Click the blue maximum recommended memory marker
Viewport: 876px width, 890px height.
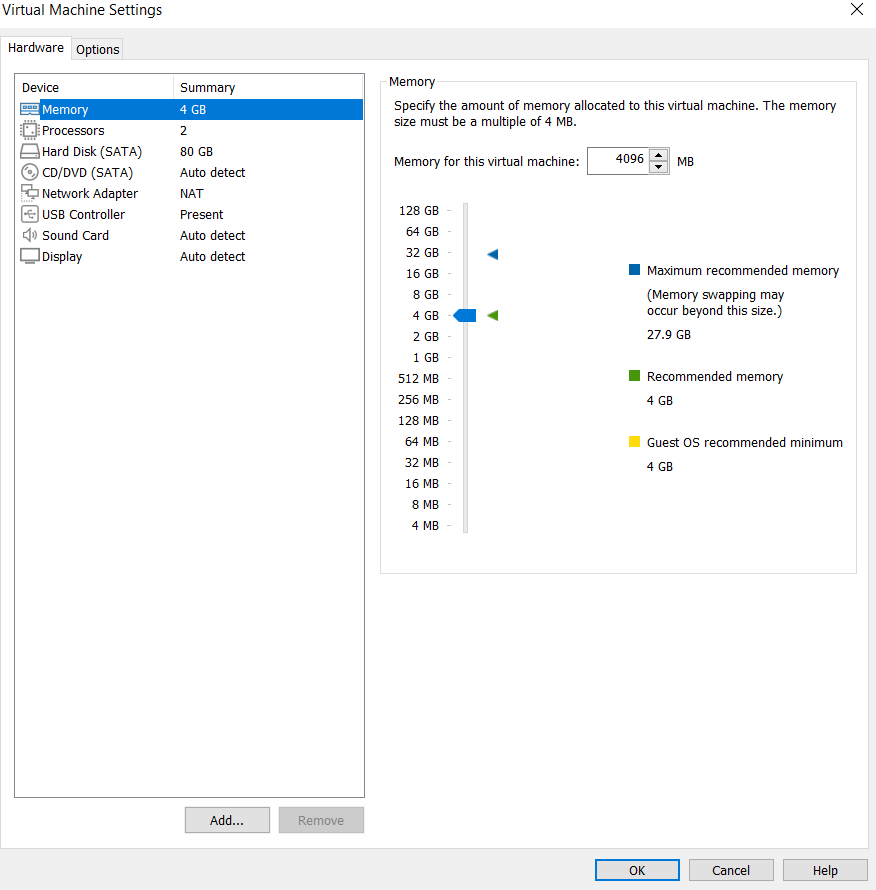(x=493, y=254)
